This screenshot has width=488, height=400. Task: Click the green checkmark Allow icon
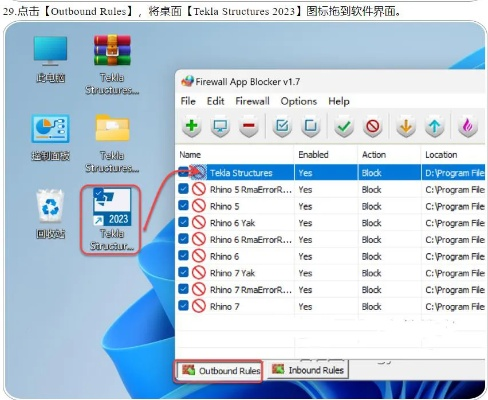pyautogui.click(x=344, y=127)
